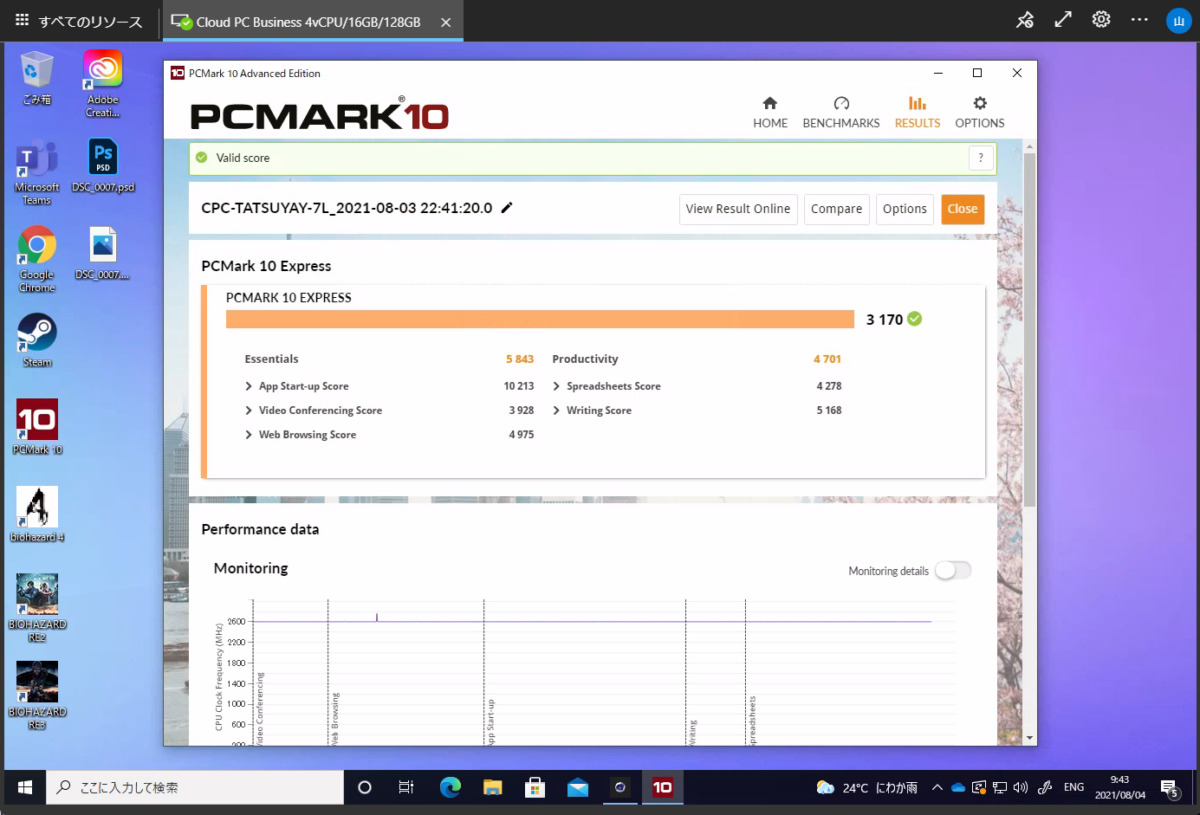Open File Explorer from the taskbar
The width and height of the screenshot is (1200, 815).
(x=492, y=788)
